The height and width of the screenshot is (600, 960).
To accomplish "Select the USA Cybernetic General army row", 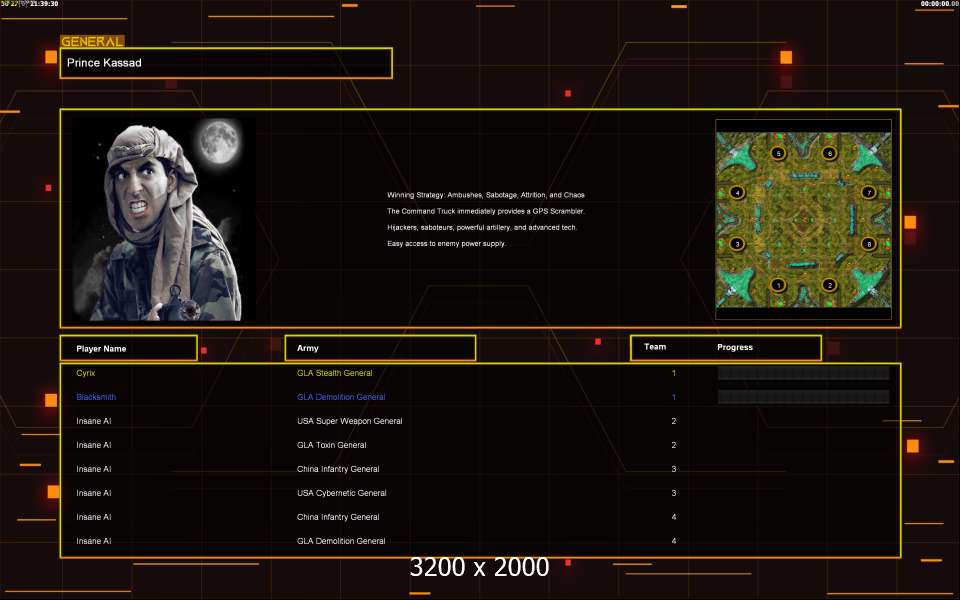I will tap(342, 493).
